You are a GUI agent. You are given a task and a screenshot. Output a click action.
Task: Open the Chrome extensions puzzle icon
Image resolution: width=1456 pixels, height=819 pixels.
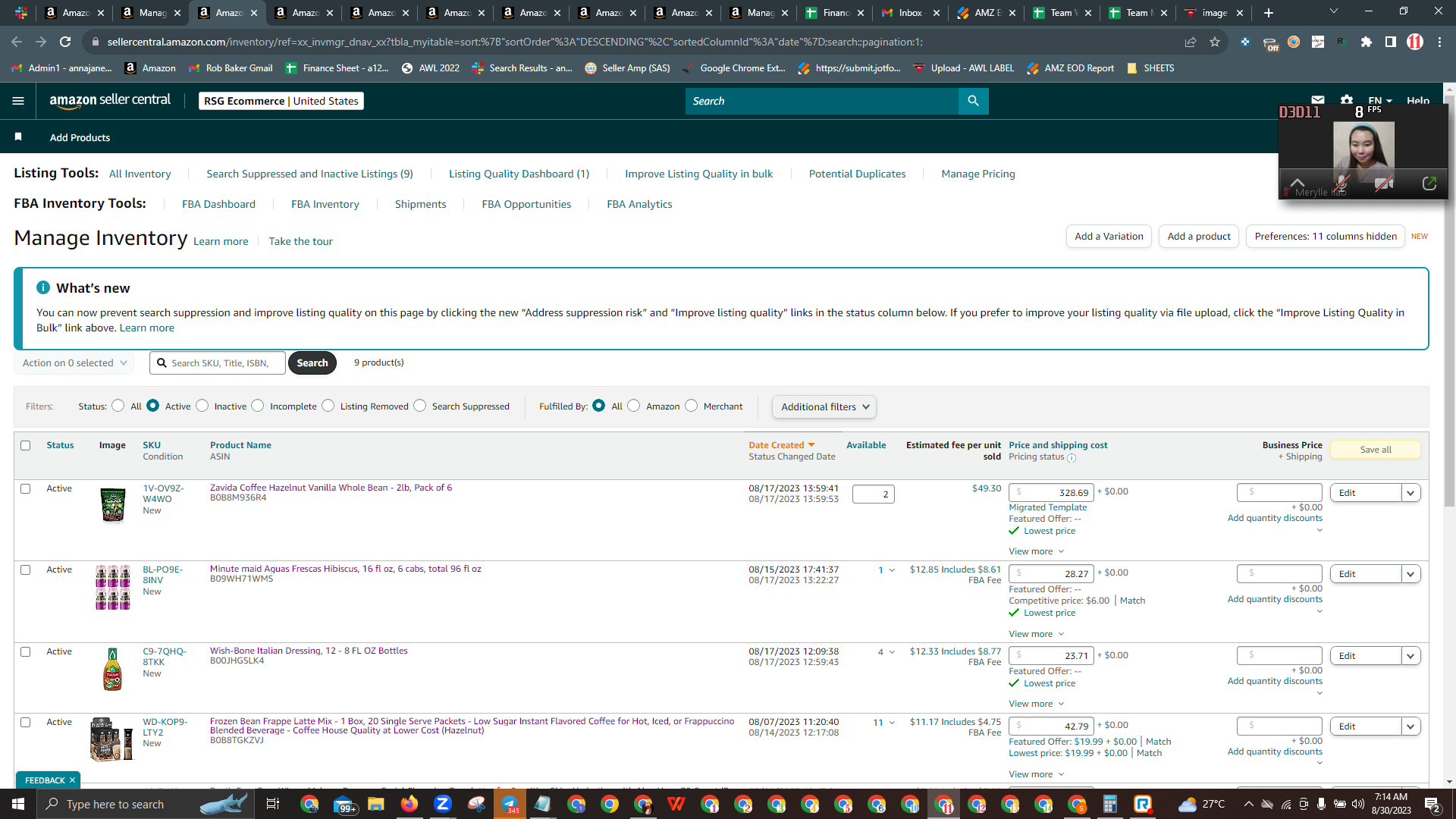tap(1367, 42)
